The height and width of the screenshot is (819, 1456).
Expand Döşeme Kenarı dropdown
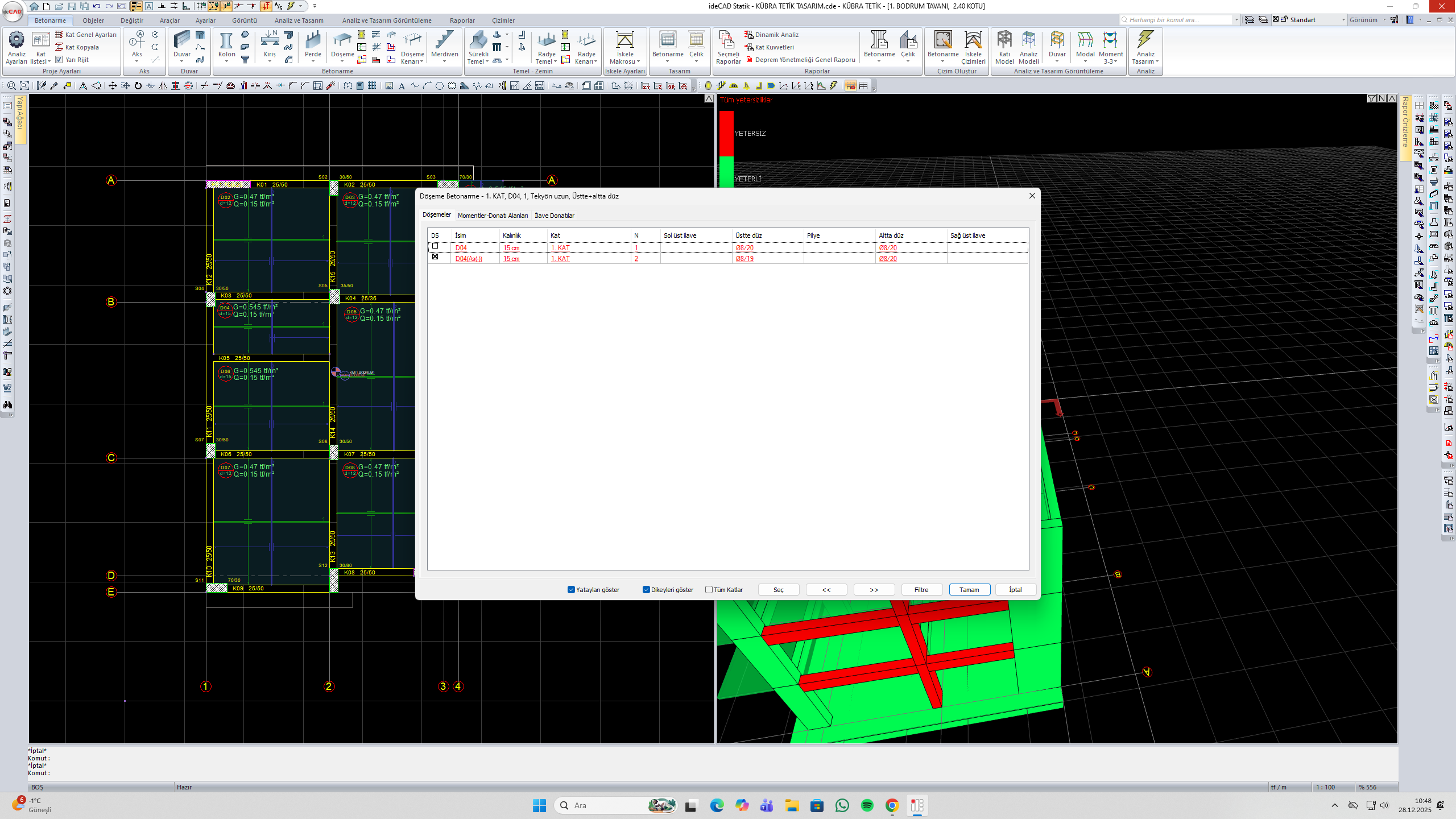pyautogui.click(x=421, y=62)
